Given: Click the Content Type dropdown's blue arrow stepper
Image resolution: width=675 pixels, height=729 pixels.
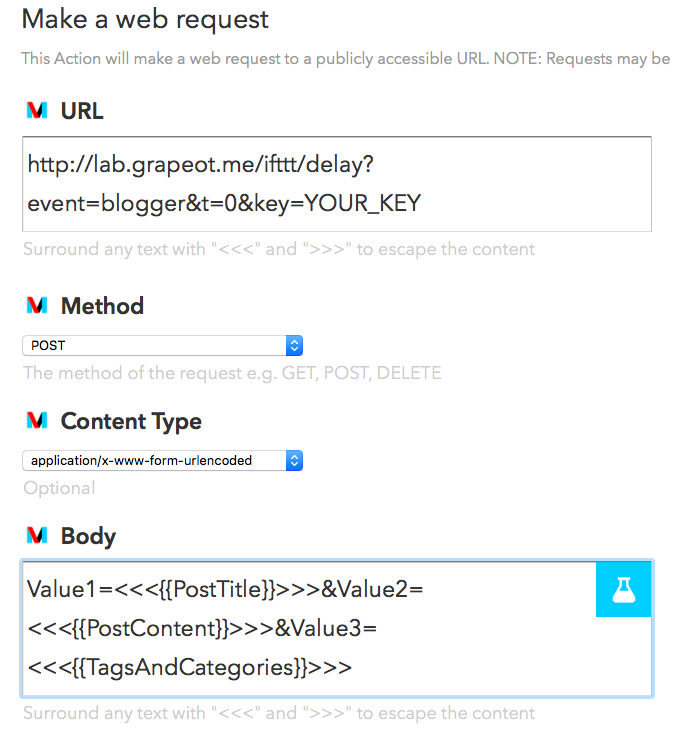Looking at the screenshot, I should point(294,460).
